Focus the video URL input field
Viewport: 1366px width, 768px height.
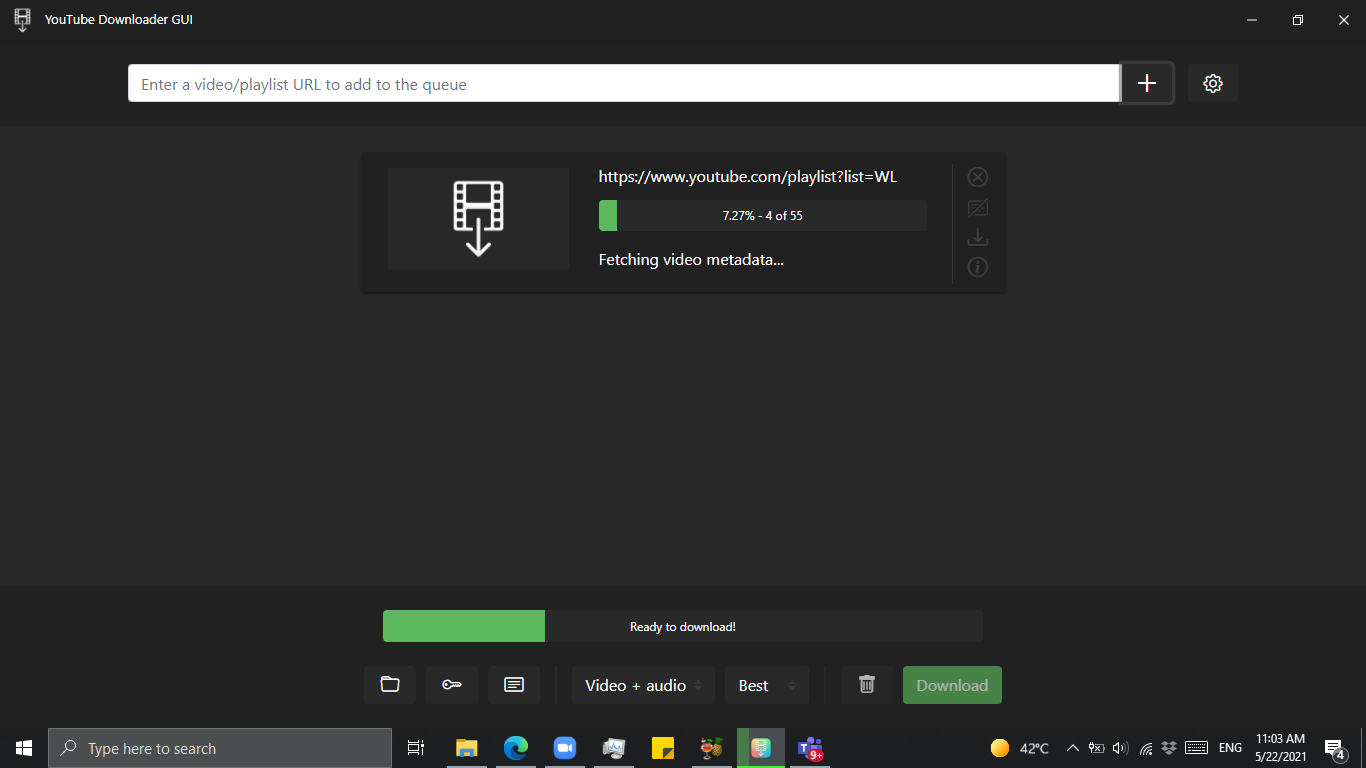(x=620, y=84)
